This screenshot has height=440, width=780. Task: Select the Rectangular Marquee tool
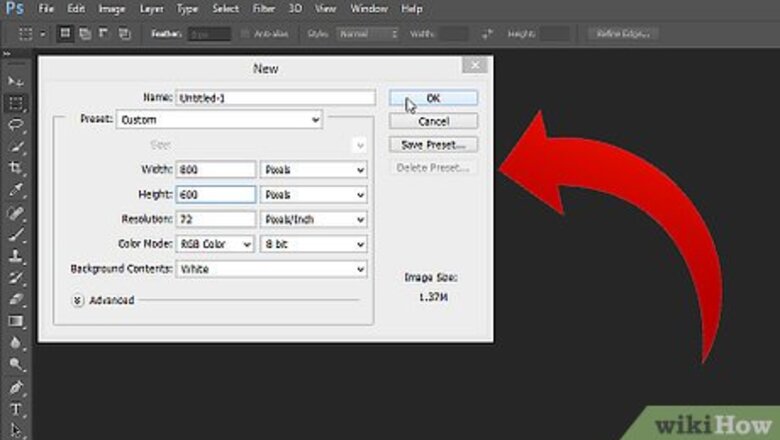point(15,103)
